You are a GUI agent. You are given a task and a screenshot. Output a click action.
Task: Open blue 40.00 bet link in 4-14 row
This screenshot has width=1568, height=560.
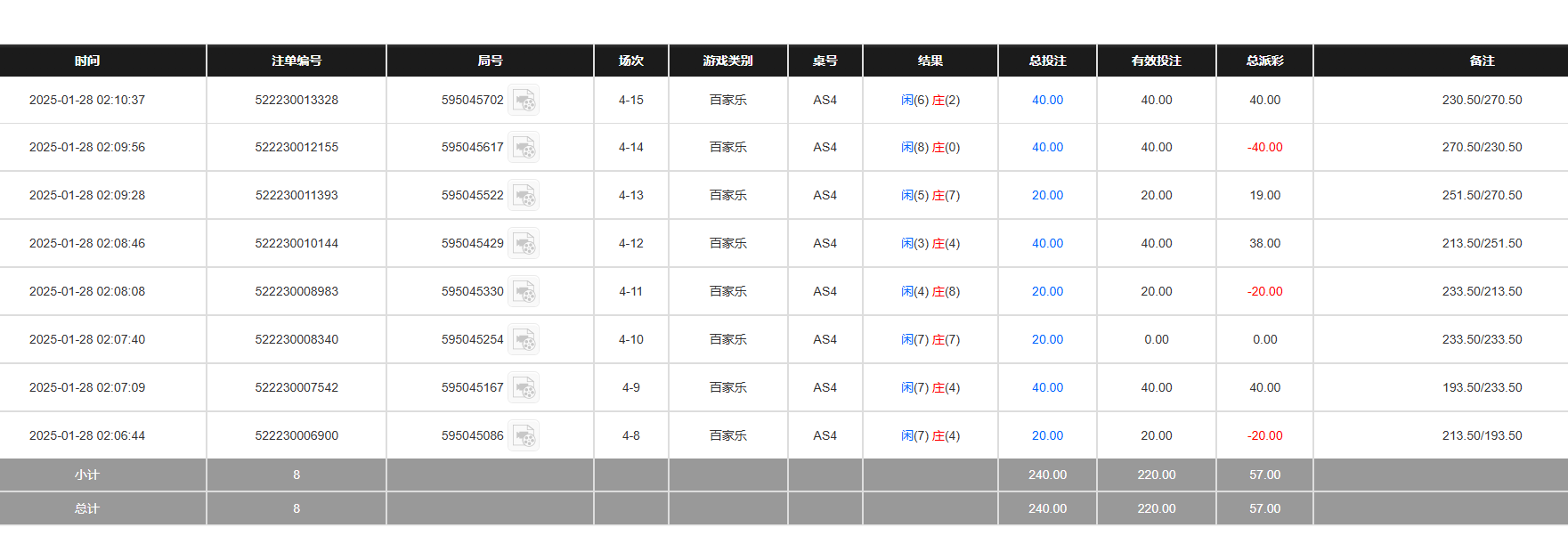pos(1047,147)
